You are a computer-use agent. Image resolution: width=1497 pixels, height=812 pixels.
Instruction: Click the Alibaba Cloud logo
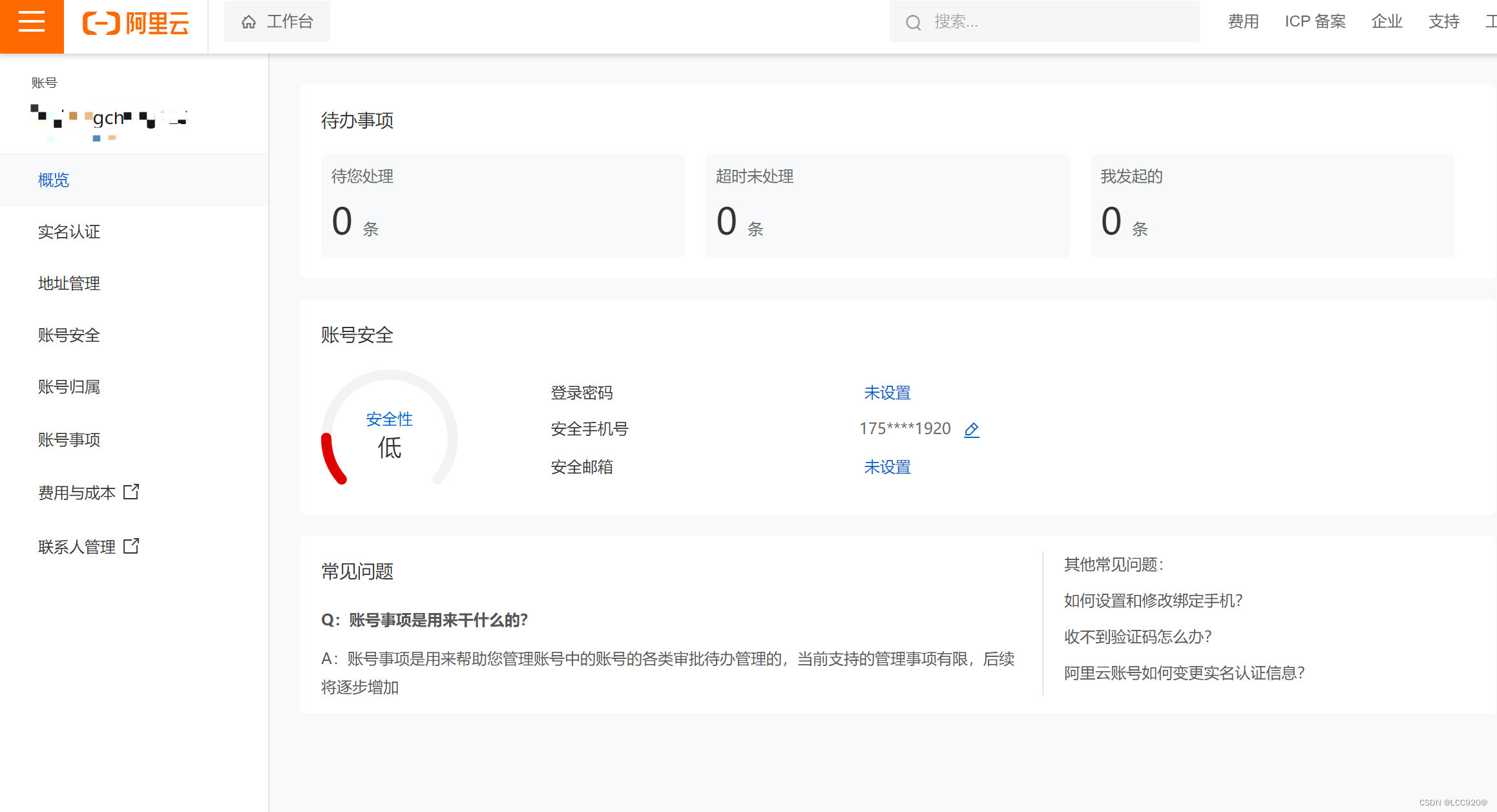coord(136,23)
